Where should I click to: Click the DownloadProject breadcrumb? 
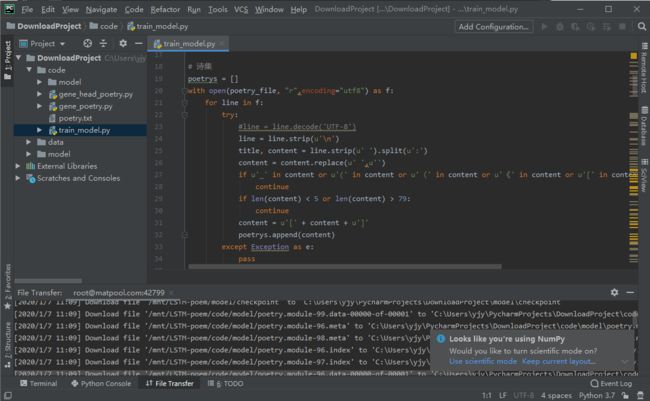pyautogui.click(x=44, y=26)
